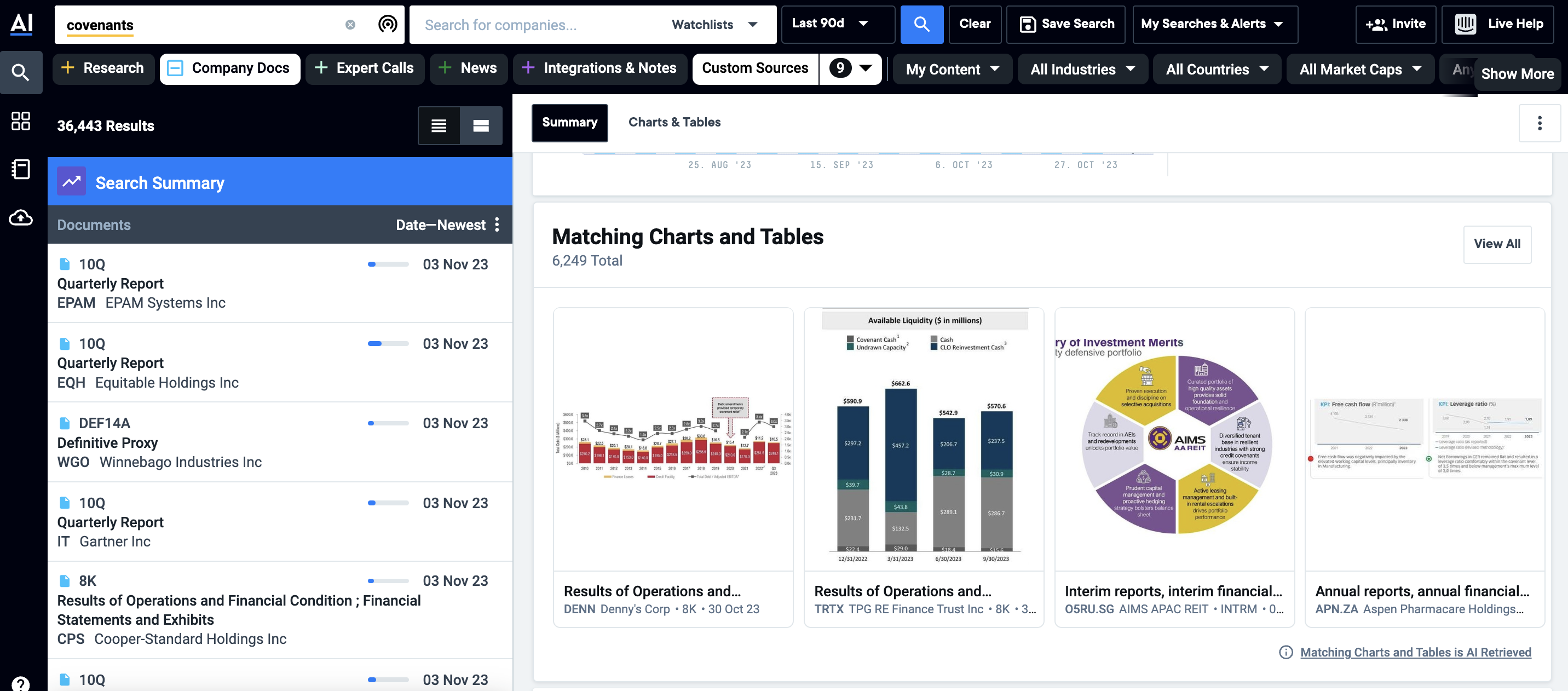The height and width of the screenshot is (691, 1568).
Task: Open the AlphaSense logo home
Action: 21,24
